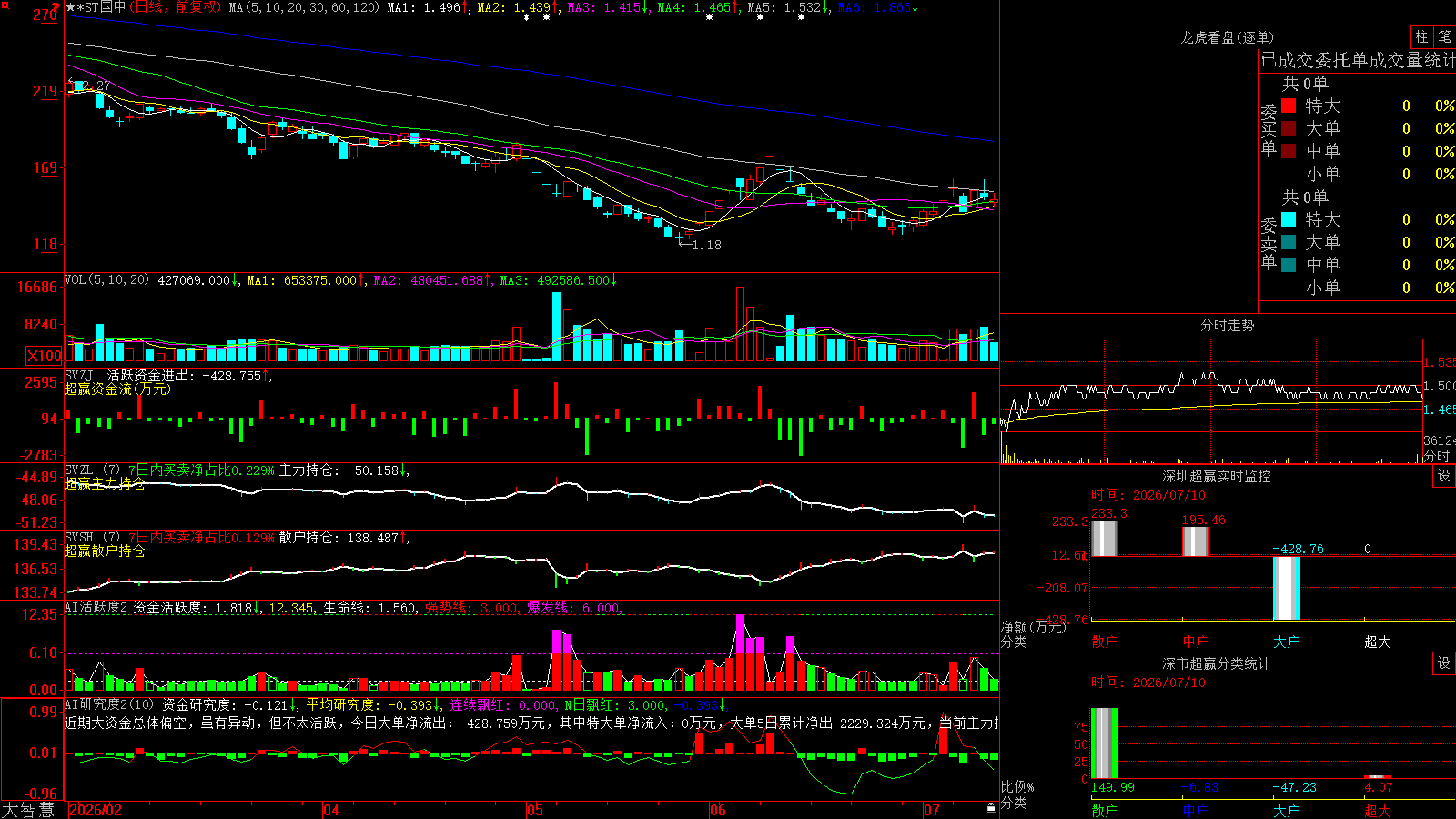The image size is (1456, 819).
Task: Pick the cyan 特大 sell-order color swatch
Action: click(1289, 219)
